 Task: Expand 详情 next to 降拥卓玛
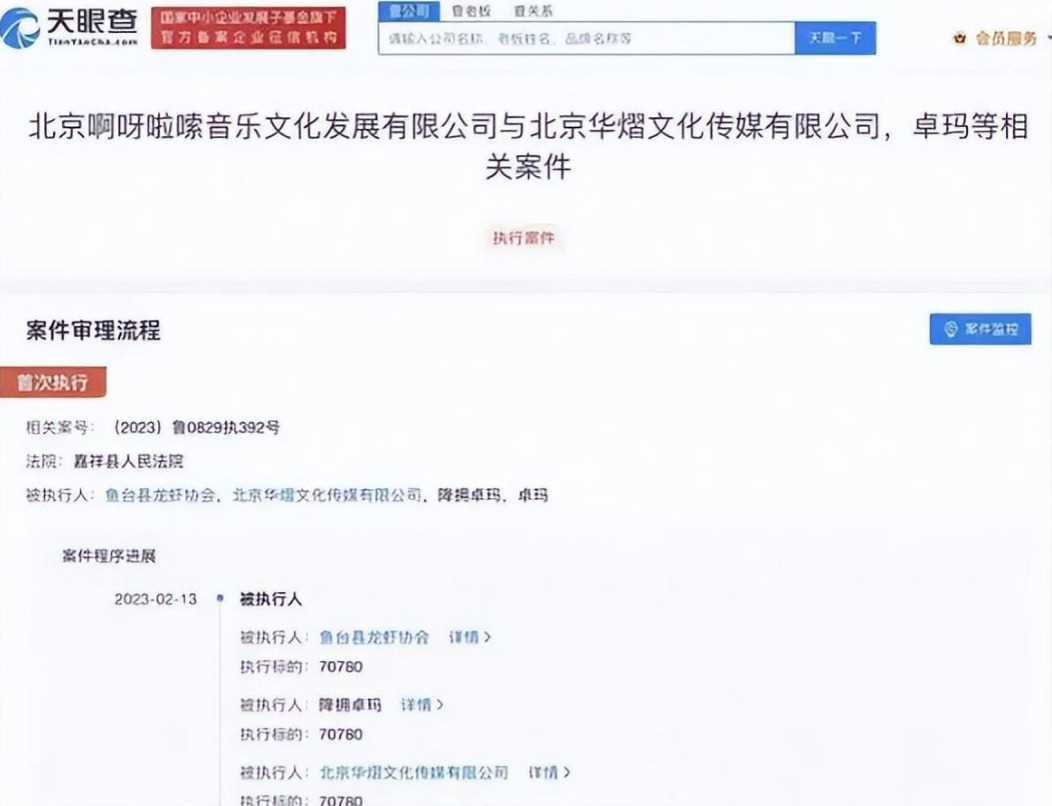point(421,705)
